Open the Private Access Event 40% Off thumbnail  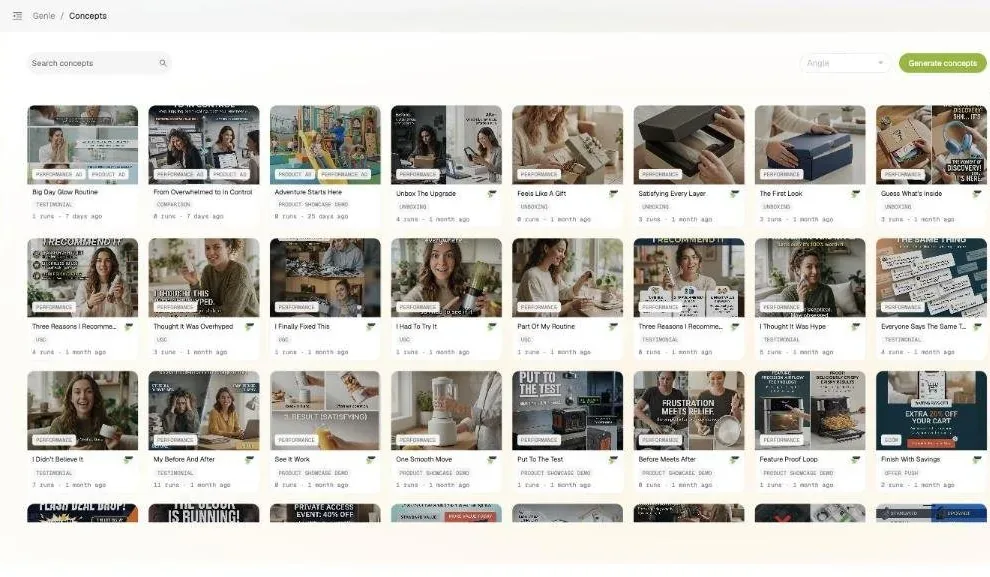325,513
